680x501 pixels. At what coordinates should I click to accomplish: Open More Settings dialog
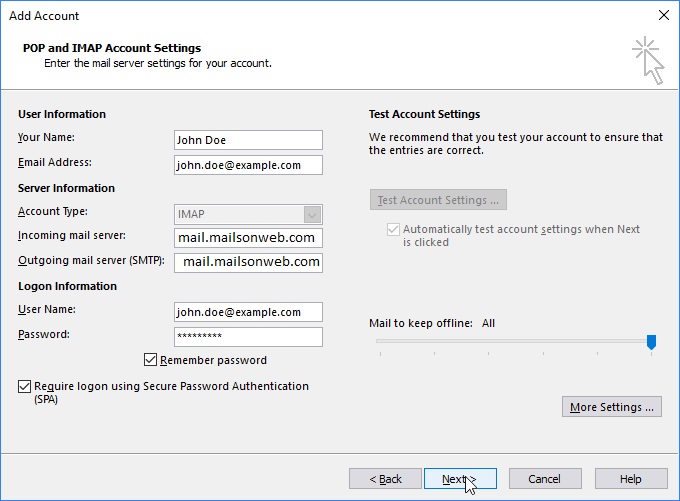click(612, 407)
